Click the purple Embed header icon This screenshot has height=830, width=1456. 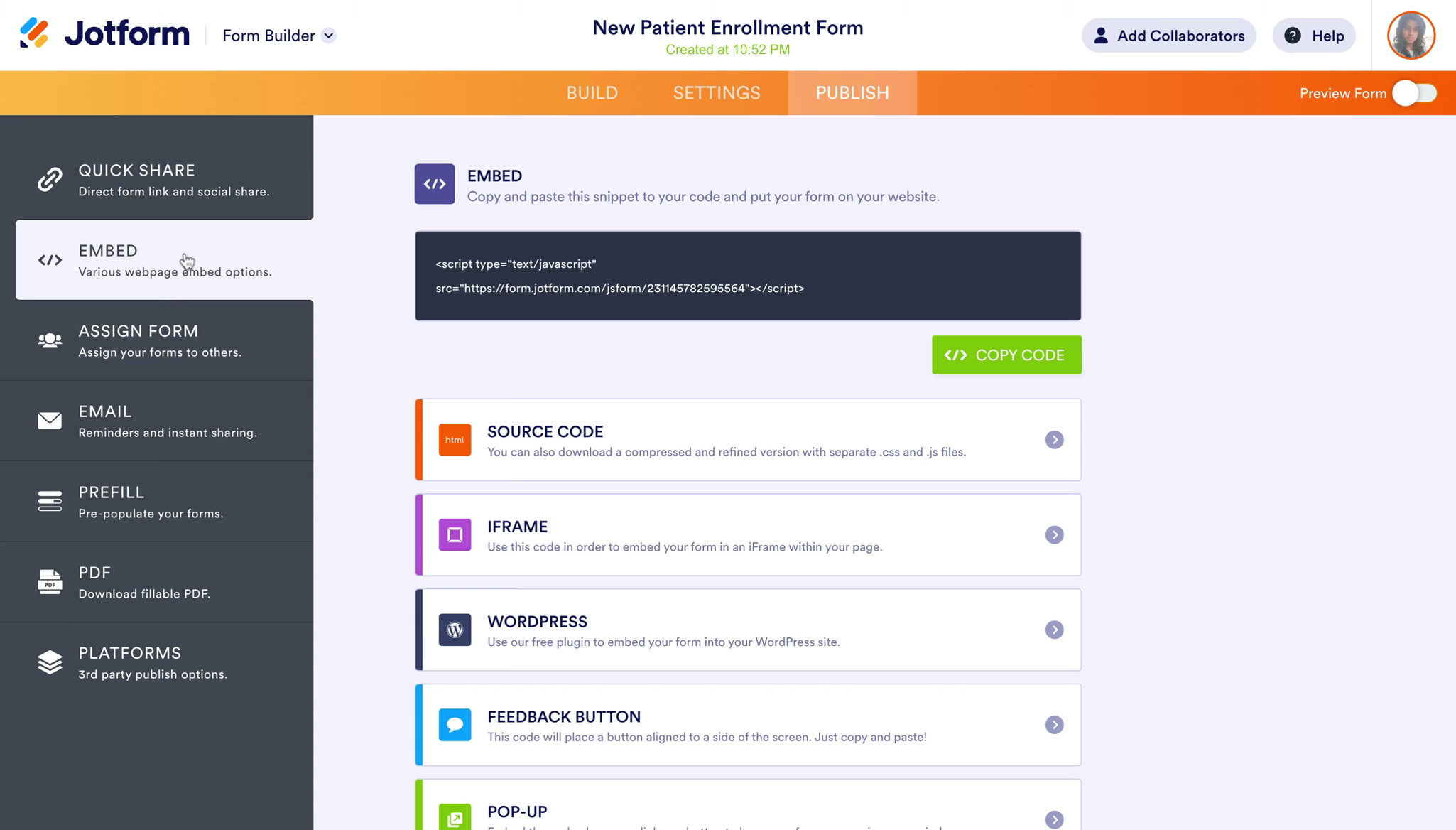(435, 184)
